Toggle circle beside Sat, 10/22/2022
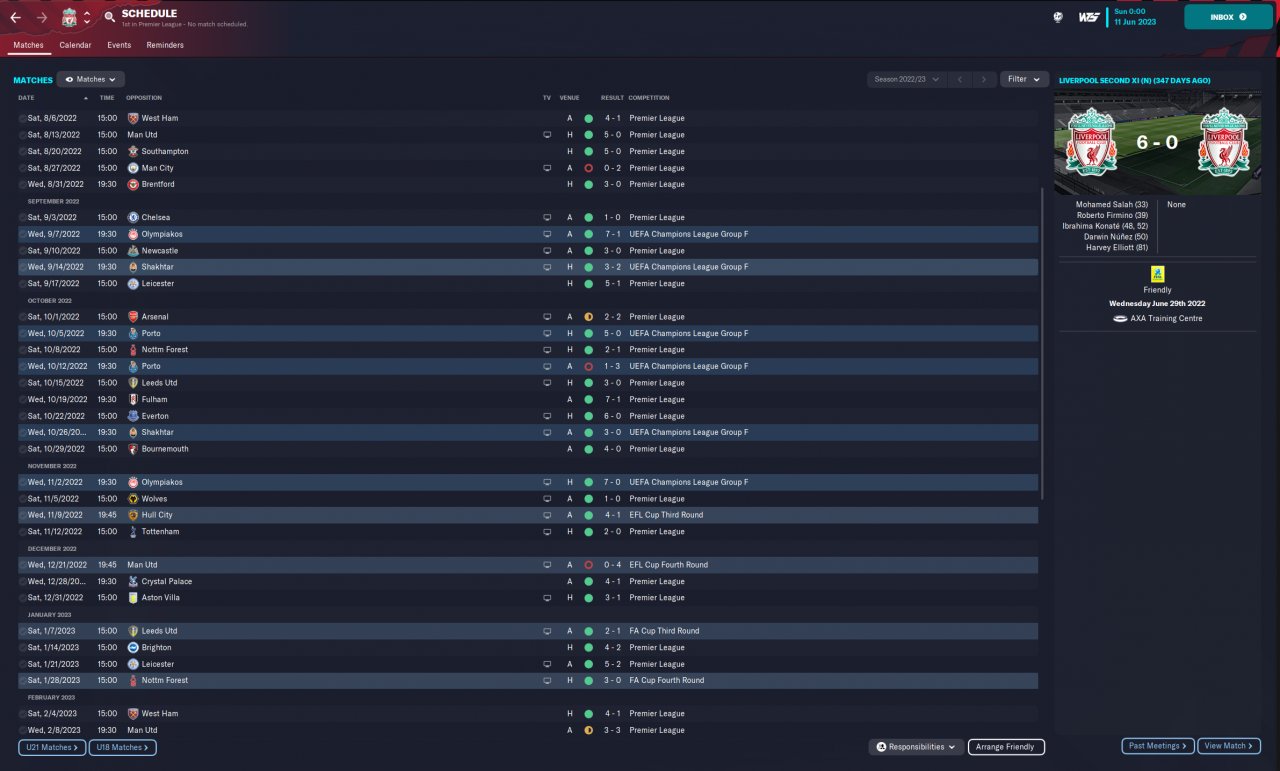The width and height of the screenshot is (1280, 771). [22, 416]
